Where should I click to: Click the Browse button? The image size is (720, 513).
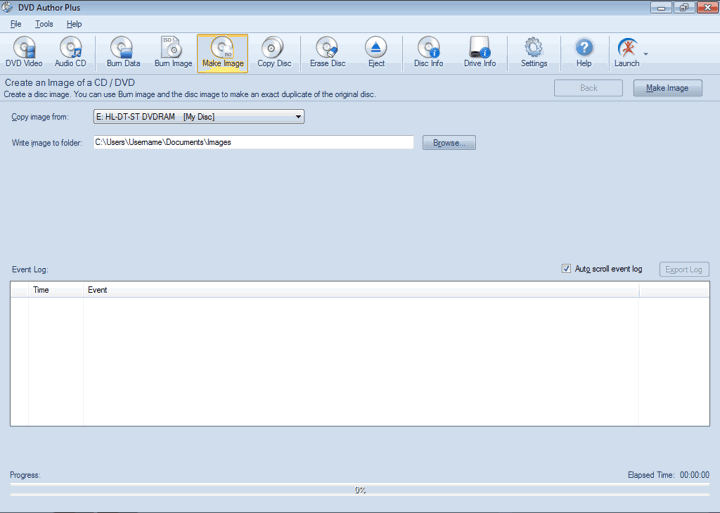pyautogui.click(x=449, y=143)
